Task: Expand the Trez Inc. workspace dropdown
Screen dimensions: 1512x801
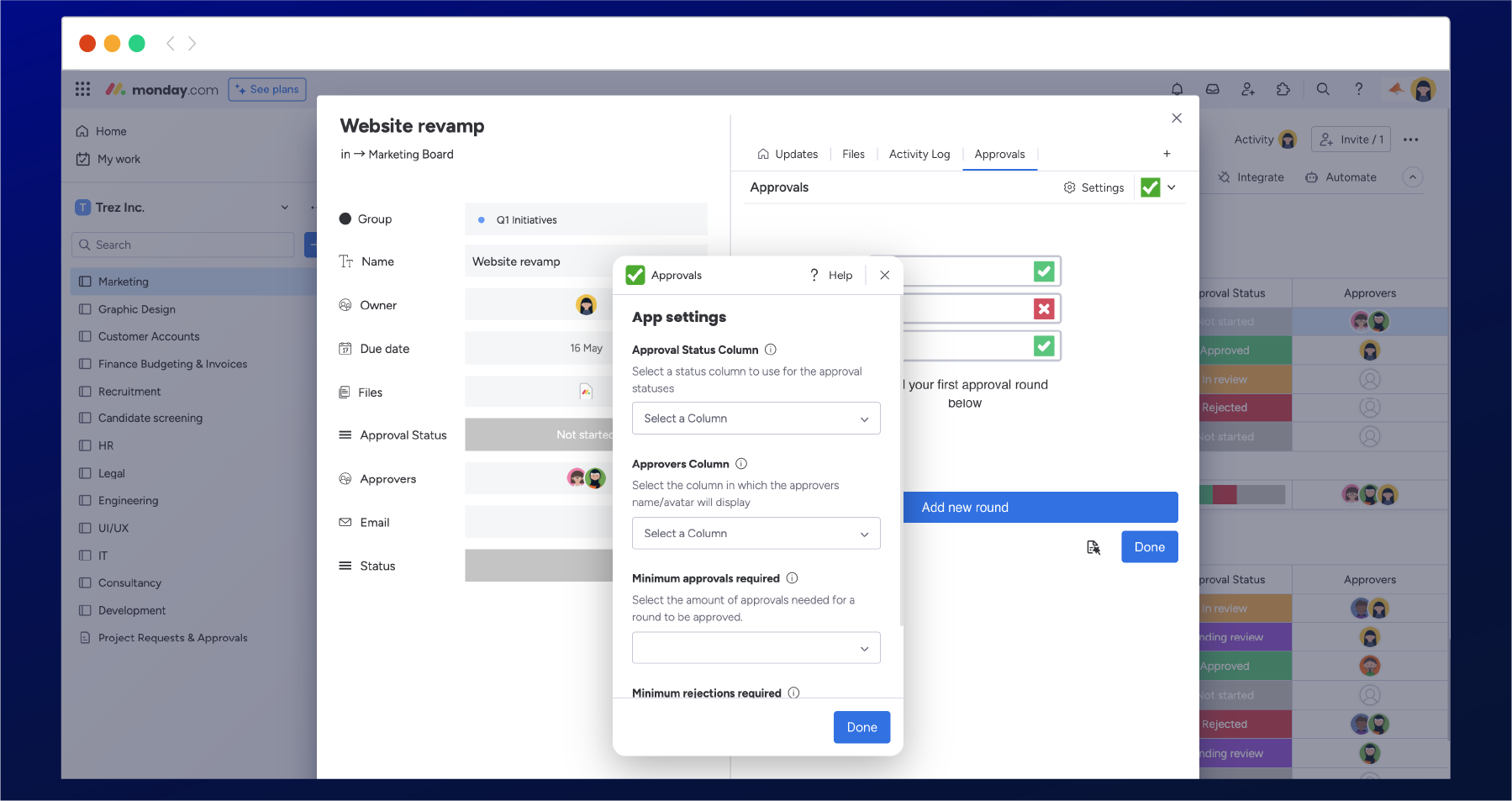Action: pyautogui.click(x=284, y=207)
